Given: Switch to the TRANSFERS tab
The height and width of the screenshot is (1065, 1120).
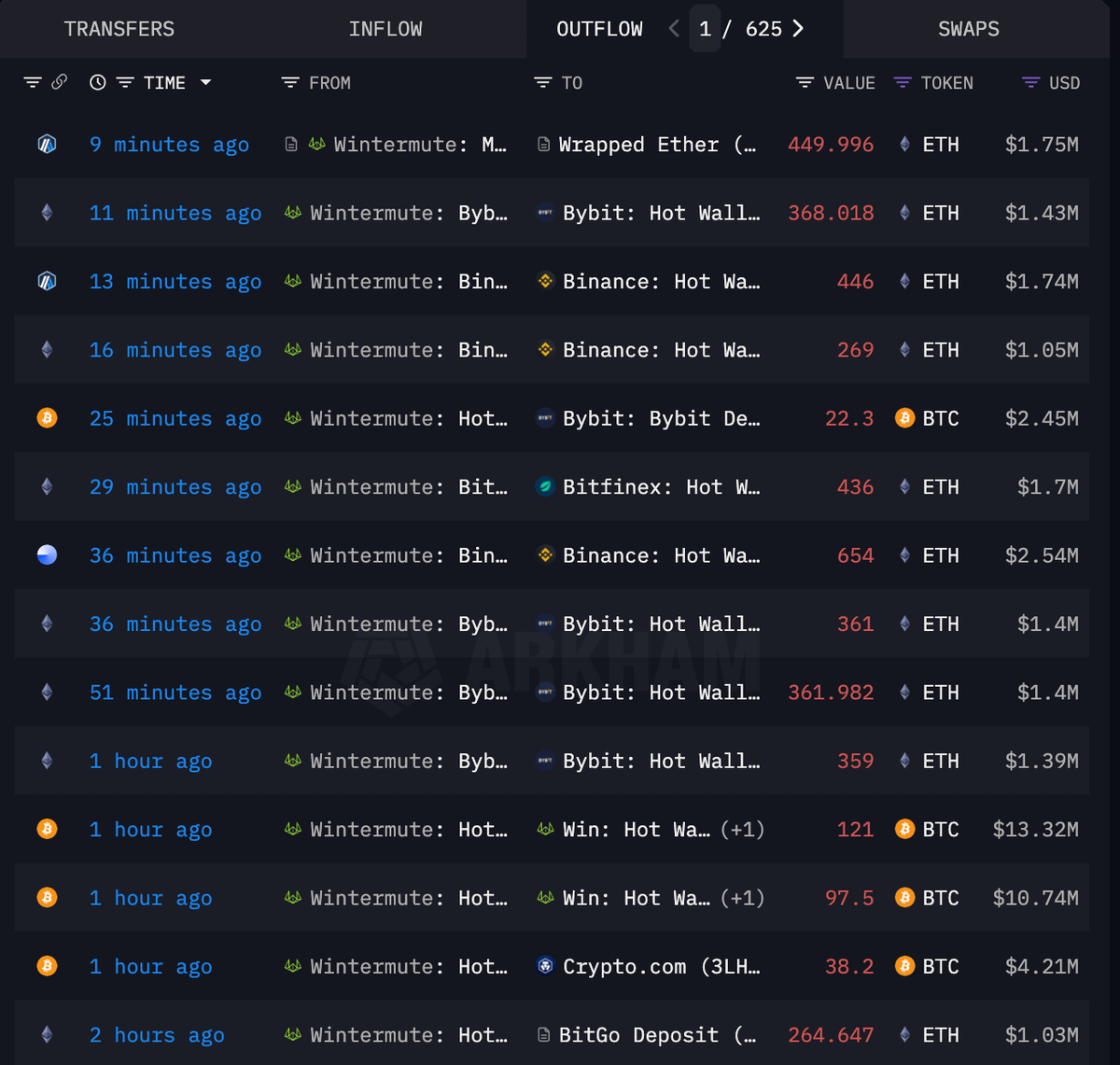Looking at the screenshot, I should click(x=119, y=29).
